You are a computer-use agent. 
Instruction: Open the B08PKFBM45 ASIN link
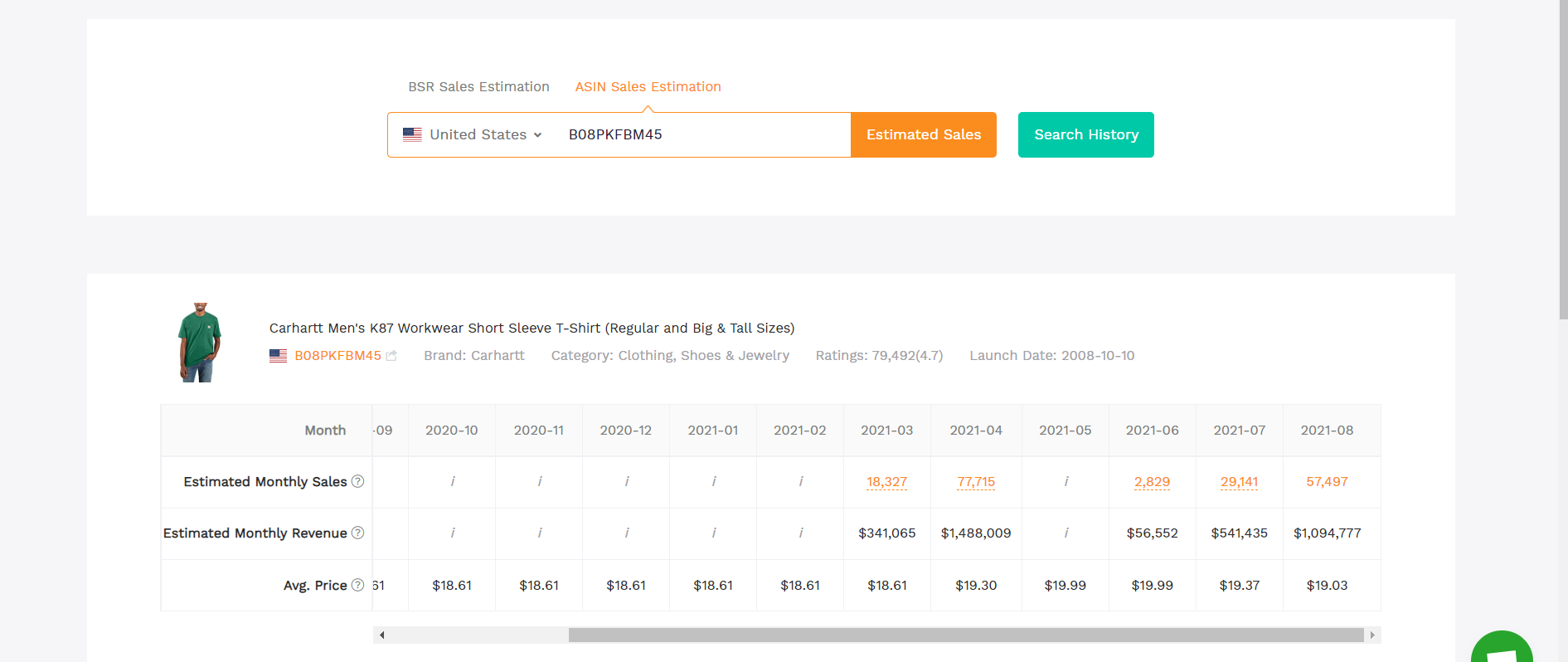(x=337, y=355)
